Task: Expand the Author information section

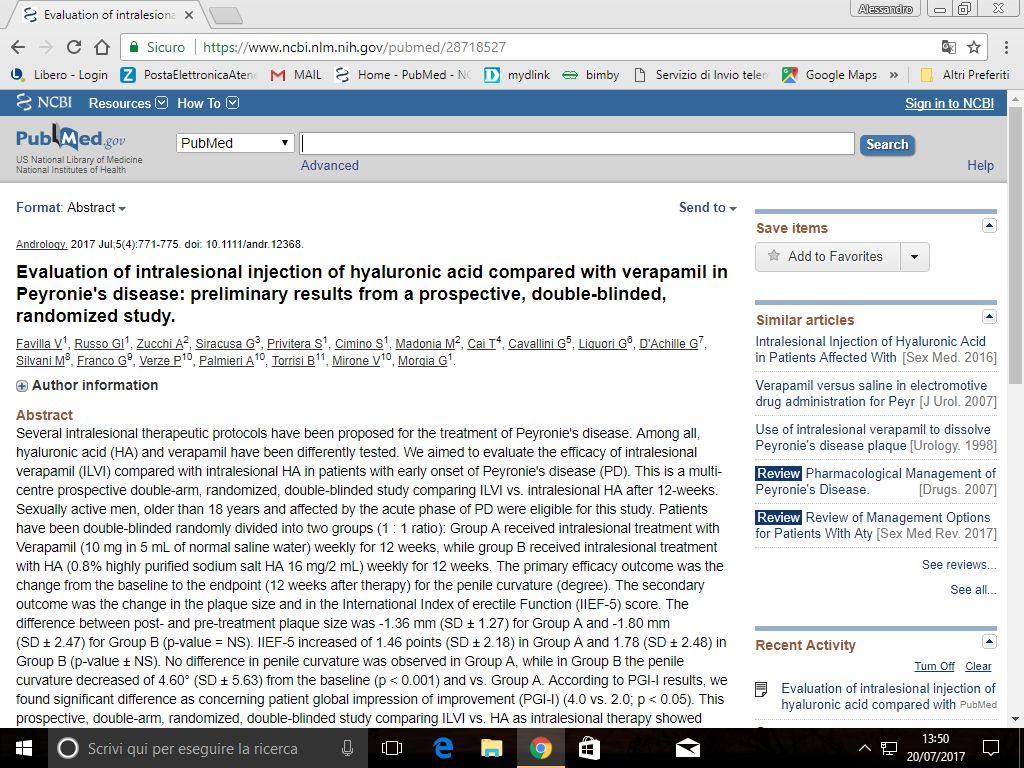Action: [22, 386]
